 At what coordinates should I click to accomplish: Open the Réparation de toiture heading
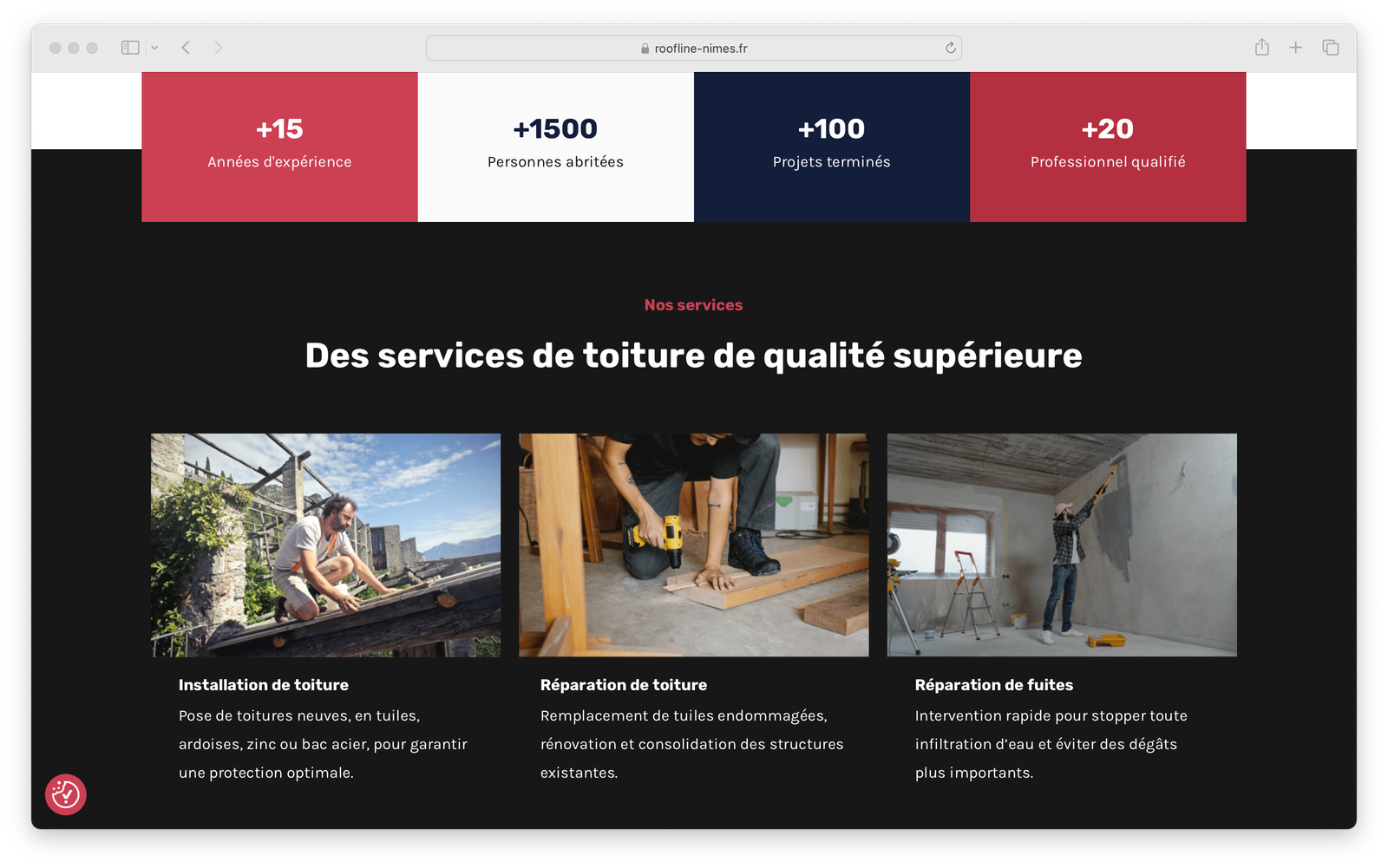(624, 685)
